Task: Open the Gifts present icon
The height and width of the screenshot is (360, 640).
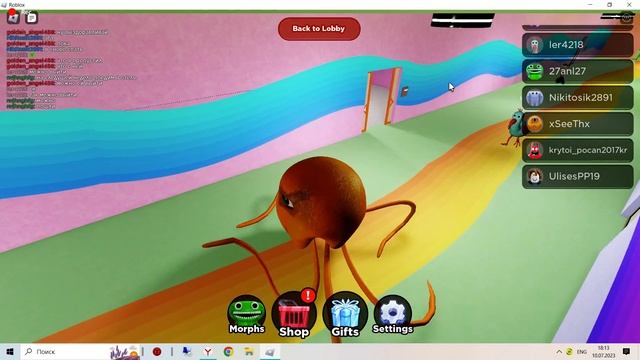Action: 345,314
